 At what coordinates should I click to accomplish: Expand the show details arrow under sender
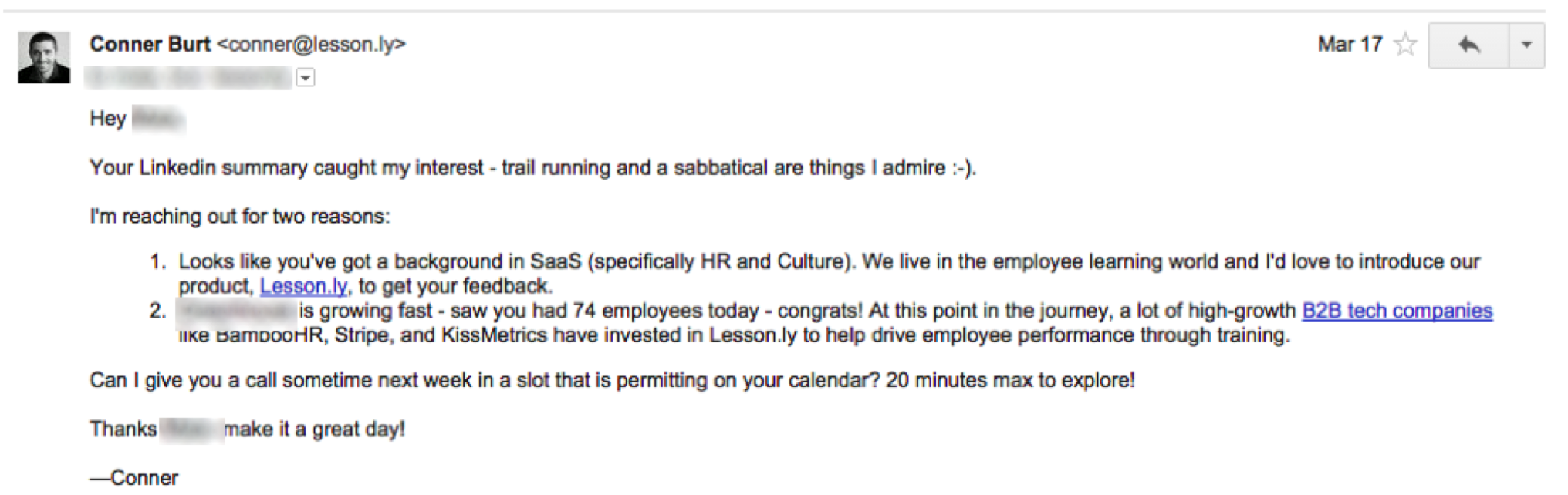[306, 78]
